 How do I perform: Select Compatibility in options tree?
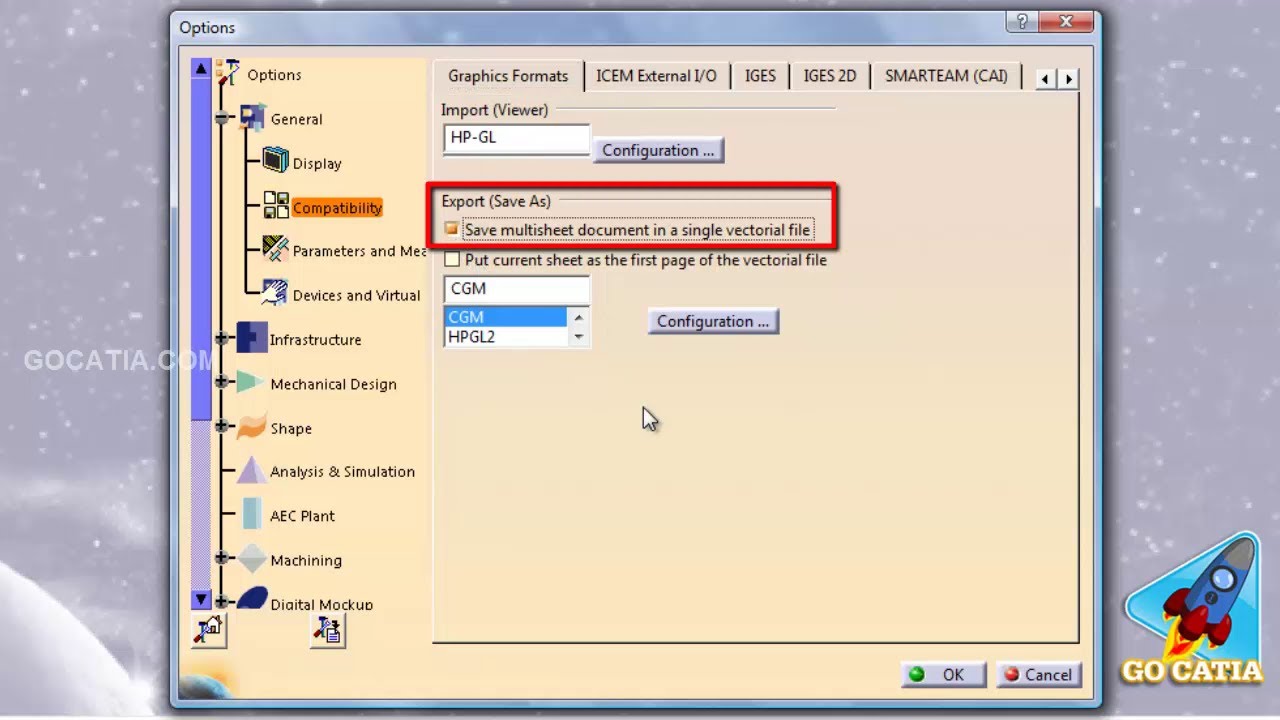(x=337, y=208)
